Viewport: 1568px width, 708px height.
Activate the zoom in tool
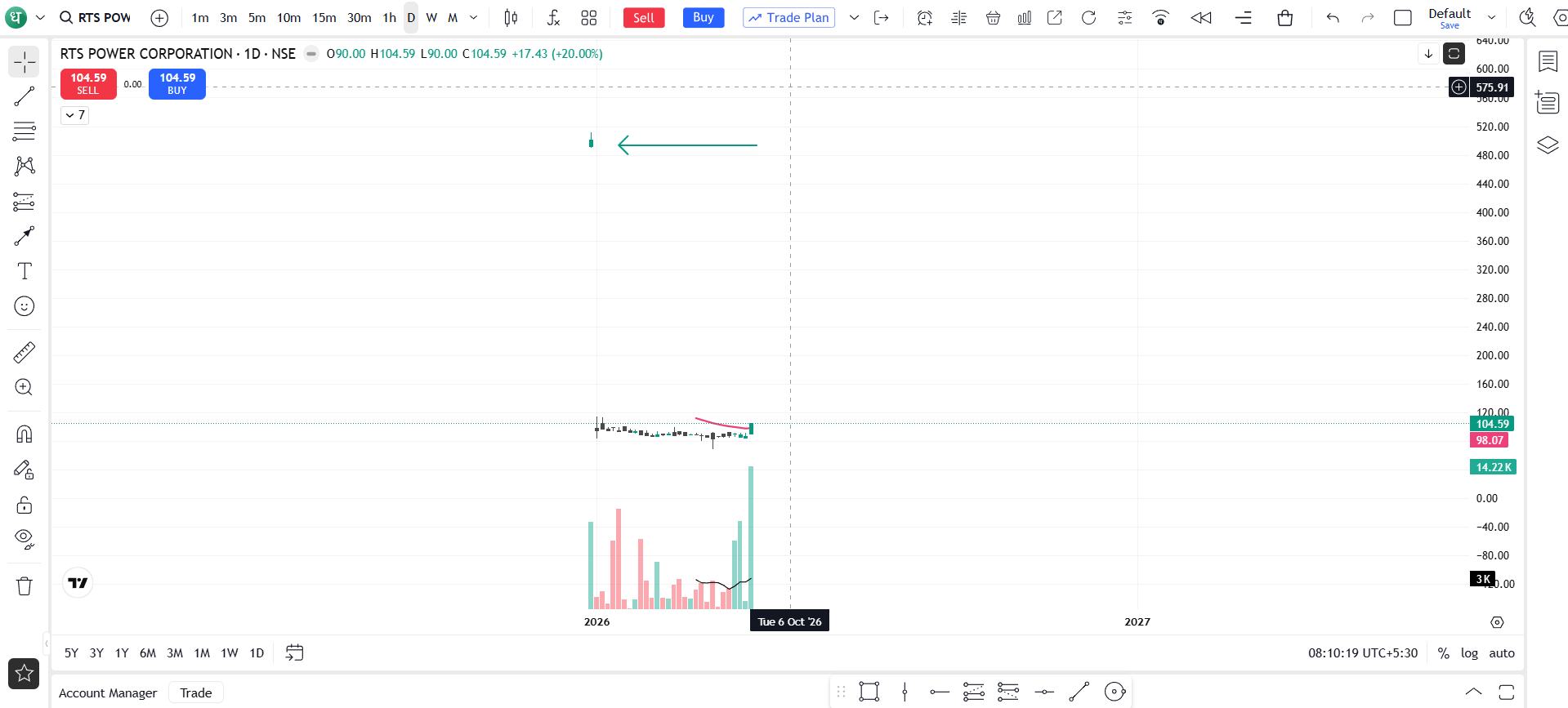click(25, 387)
